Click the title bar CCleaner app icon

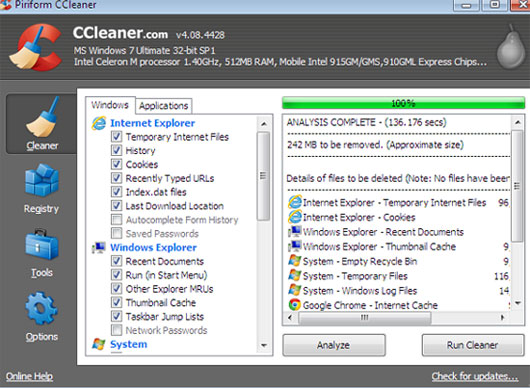5,5
